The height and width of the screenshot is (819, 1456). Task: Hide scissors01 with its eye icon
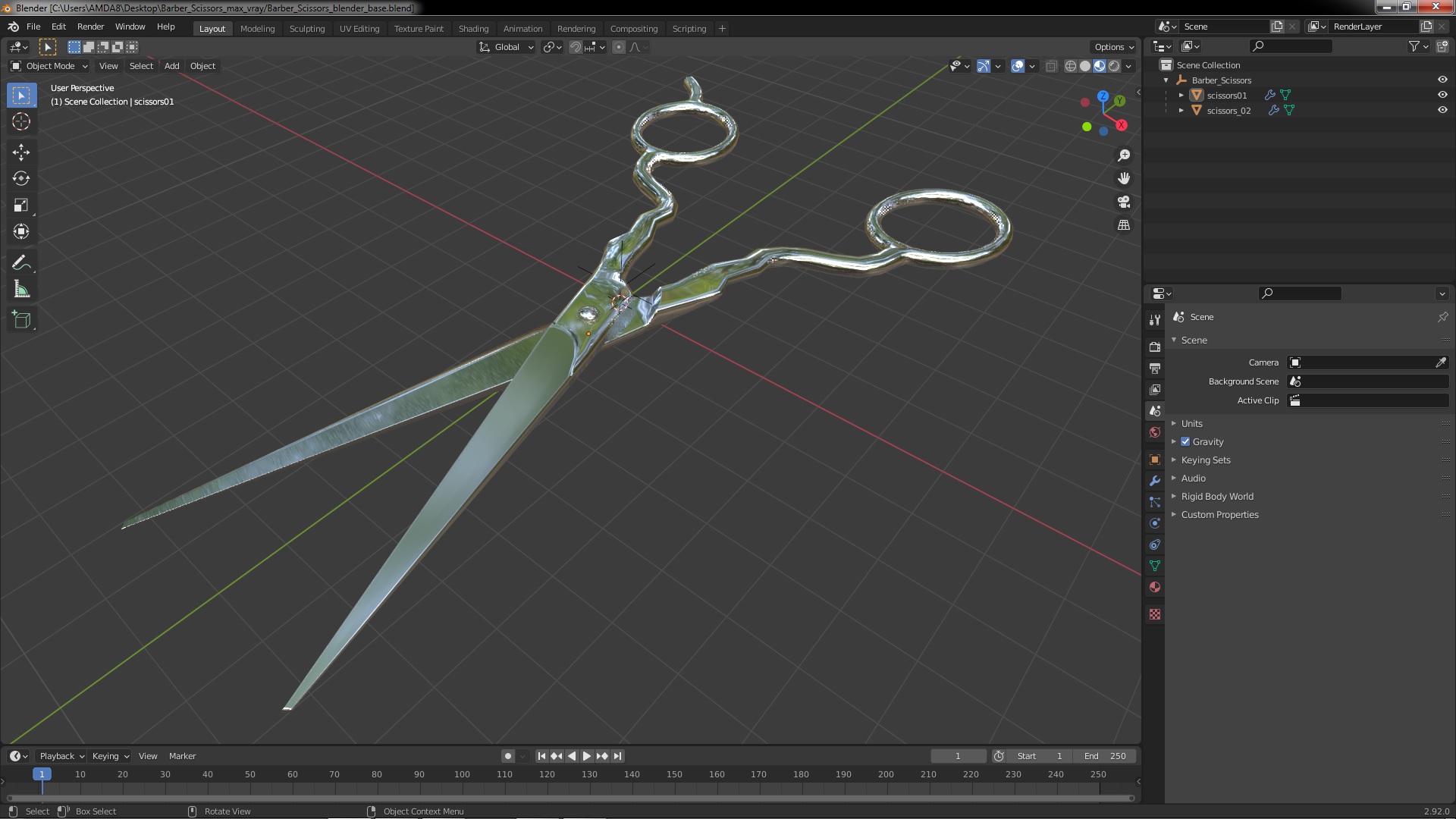pyautogui.click(x=1442, y=95)
